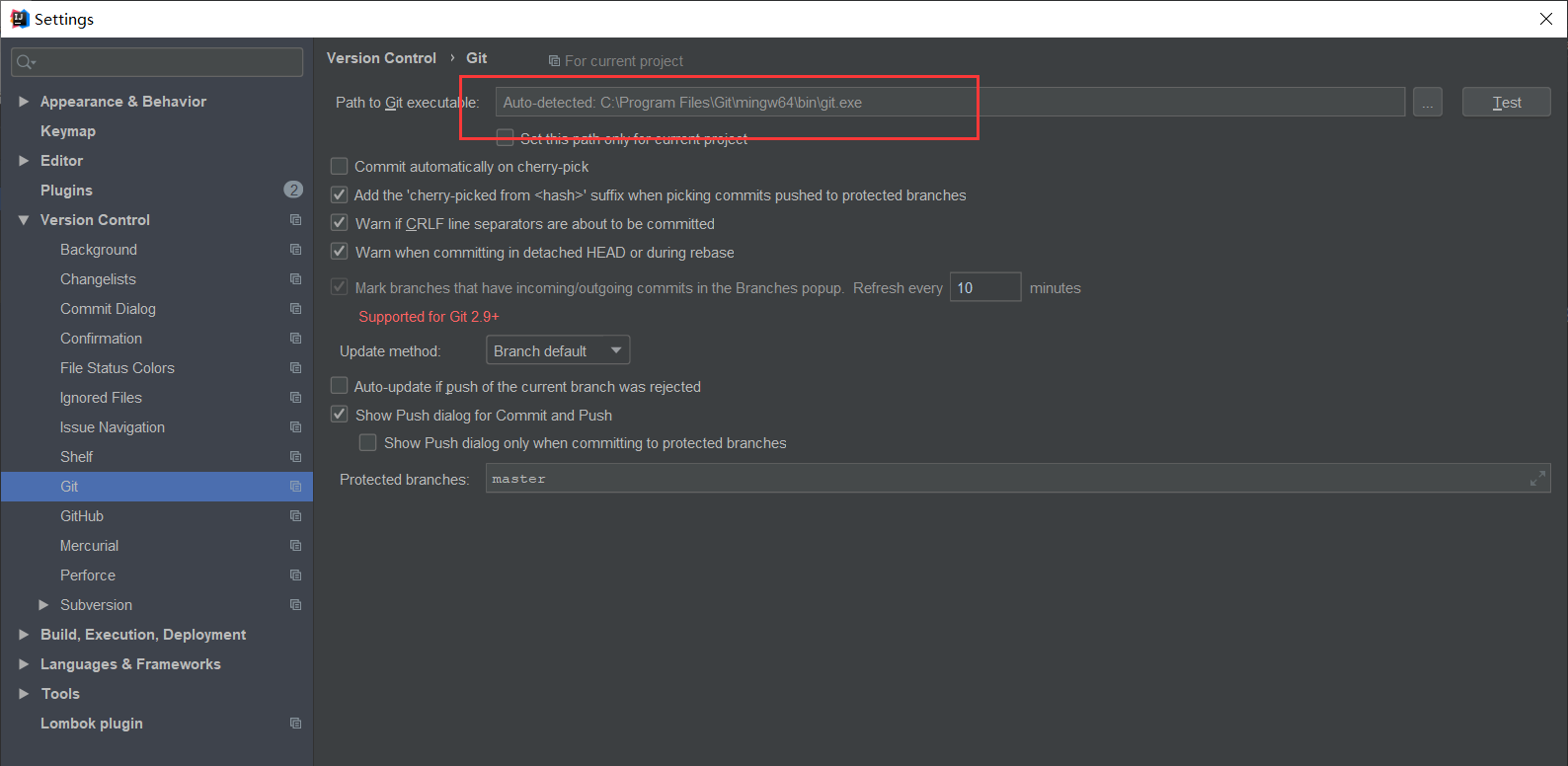Toggle 'cherry-picked from <hash>' suffix checkbox
This screenshot has height=766, width=1568.
coord(339,194)
